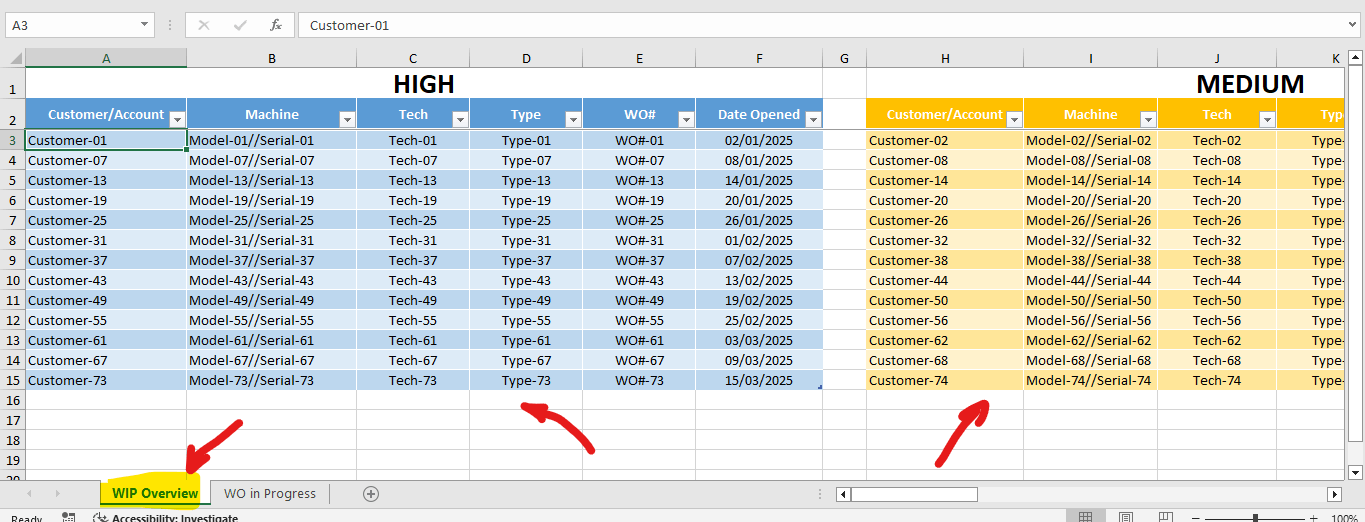
Task: Open the WO# filter dropdown
Action: tap(686, 119)
